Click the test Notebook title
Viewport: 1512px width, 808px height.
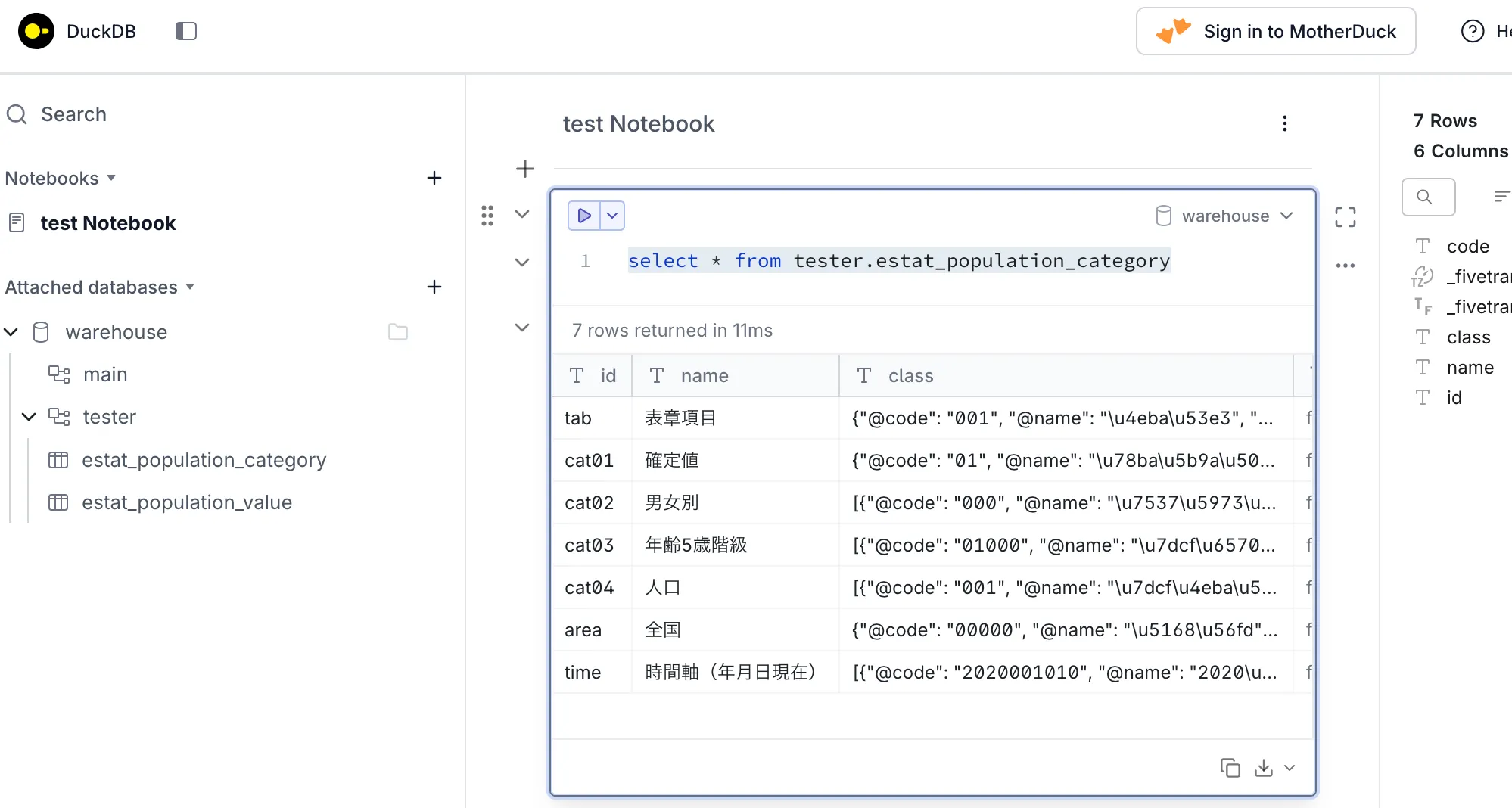tap(639, 123)
